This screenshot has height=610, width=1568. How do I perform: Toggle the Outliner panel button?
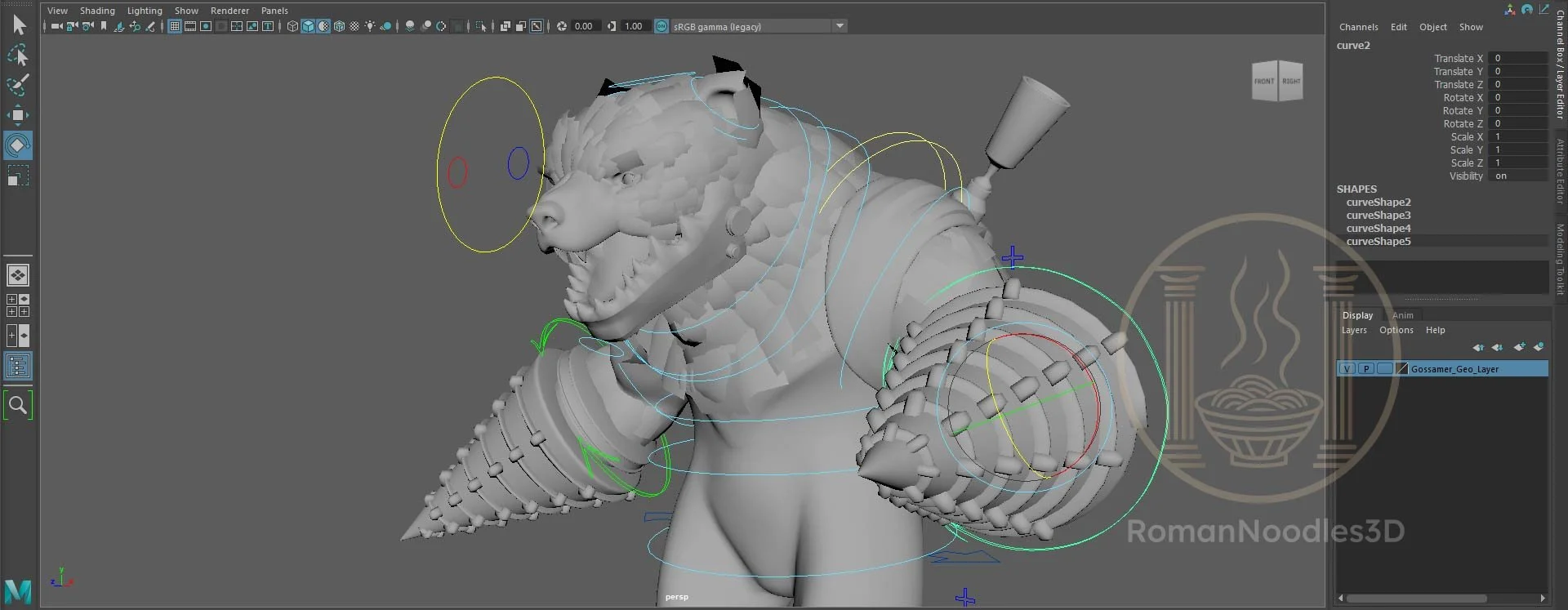pyautogui.click(x=18, y=366)
